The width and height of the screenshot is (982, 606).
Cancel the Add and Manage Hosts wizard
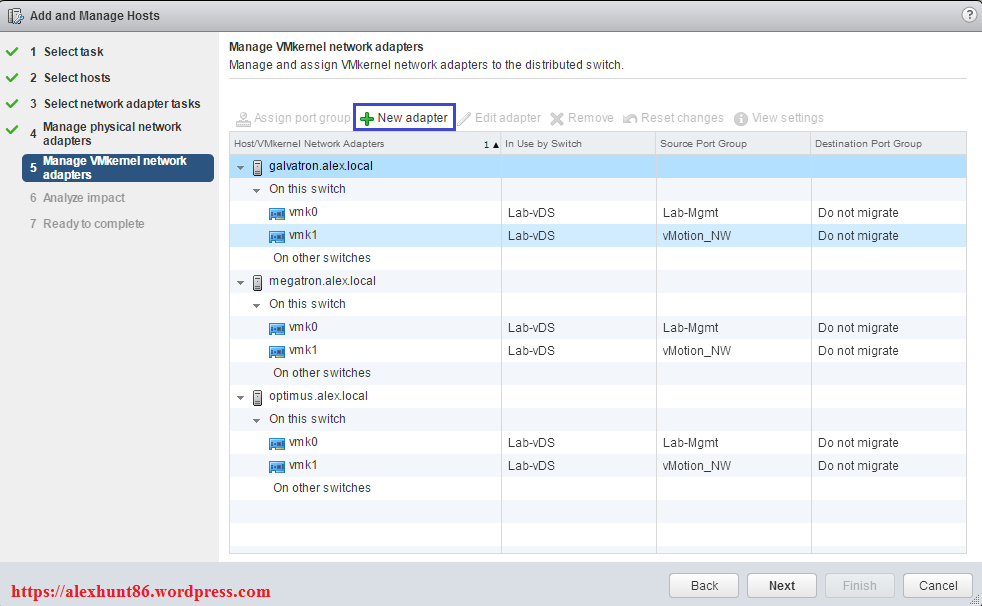point(937,585)
